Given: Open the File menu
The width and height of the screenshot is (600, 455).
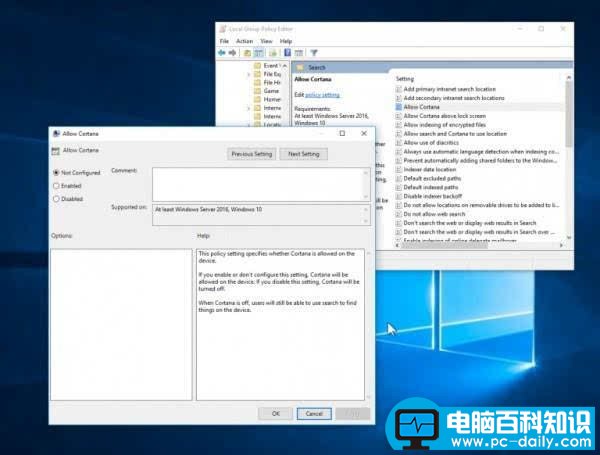Looking at the screenshot, I should coord(224,41).
